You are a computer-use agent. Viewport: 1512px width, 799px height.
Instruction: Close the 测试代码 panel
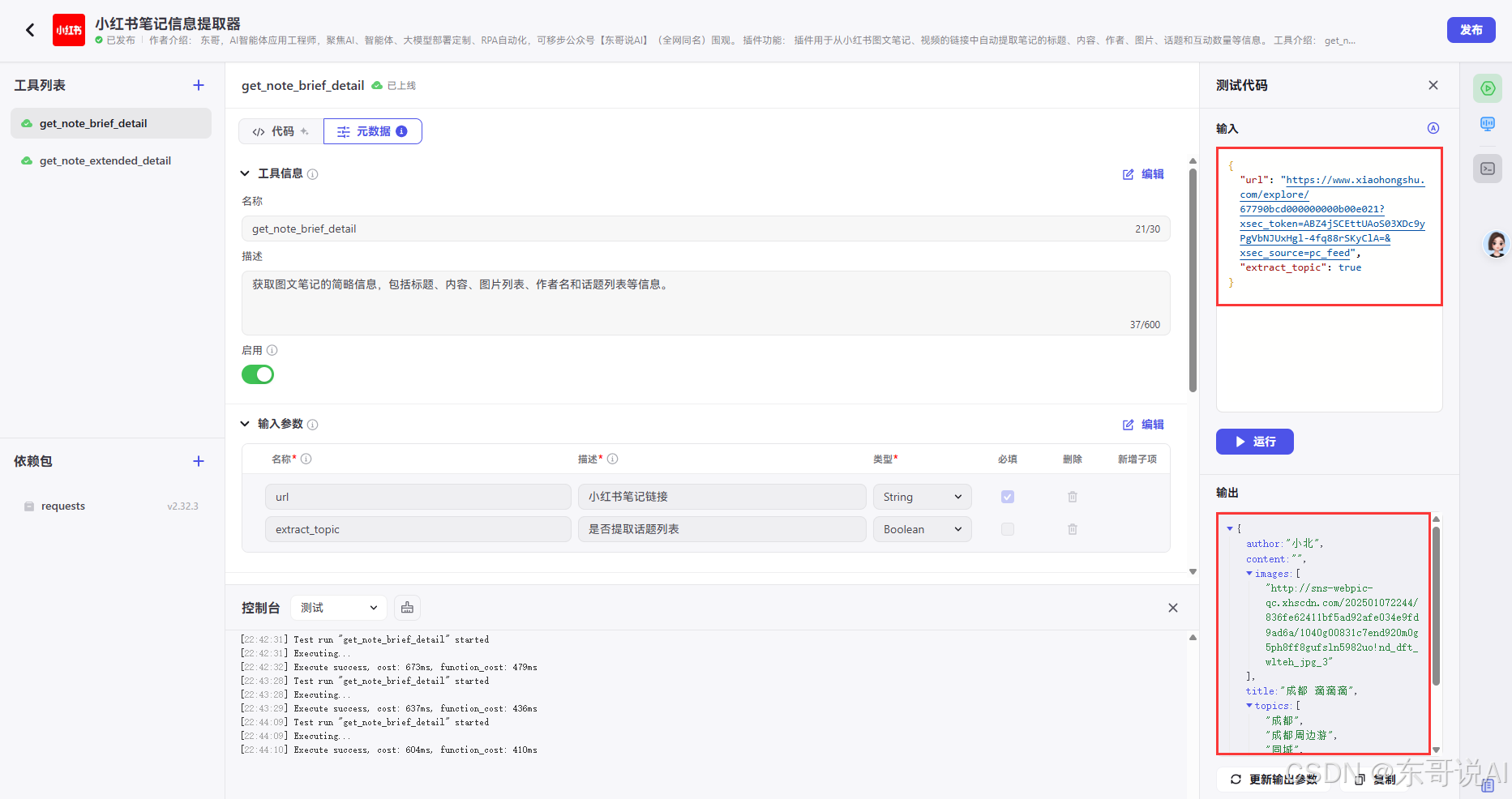point(1433,85)
